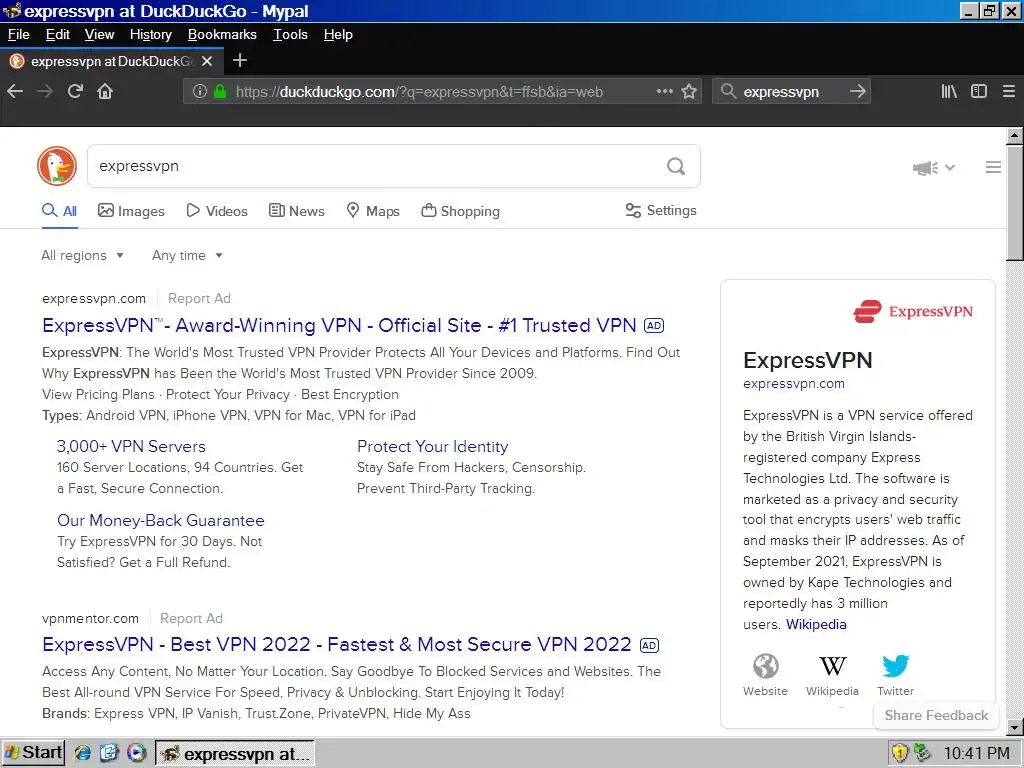View the green padlock connection details
Image resolution: width=1024 pixels, height=768 pixels.
click(220, 91)
